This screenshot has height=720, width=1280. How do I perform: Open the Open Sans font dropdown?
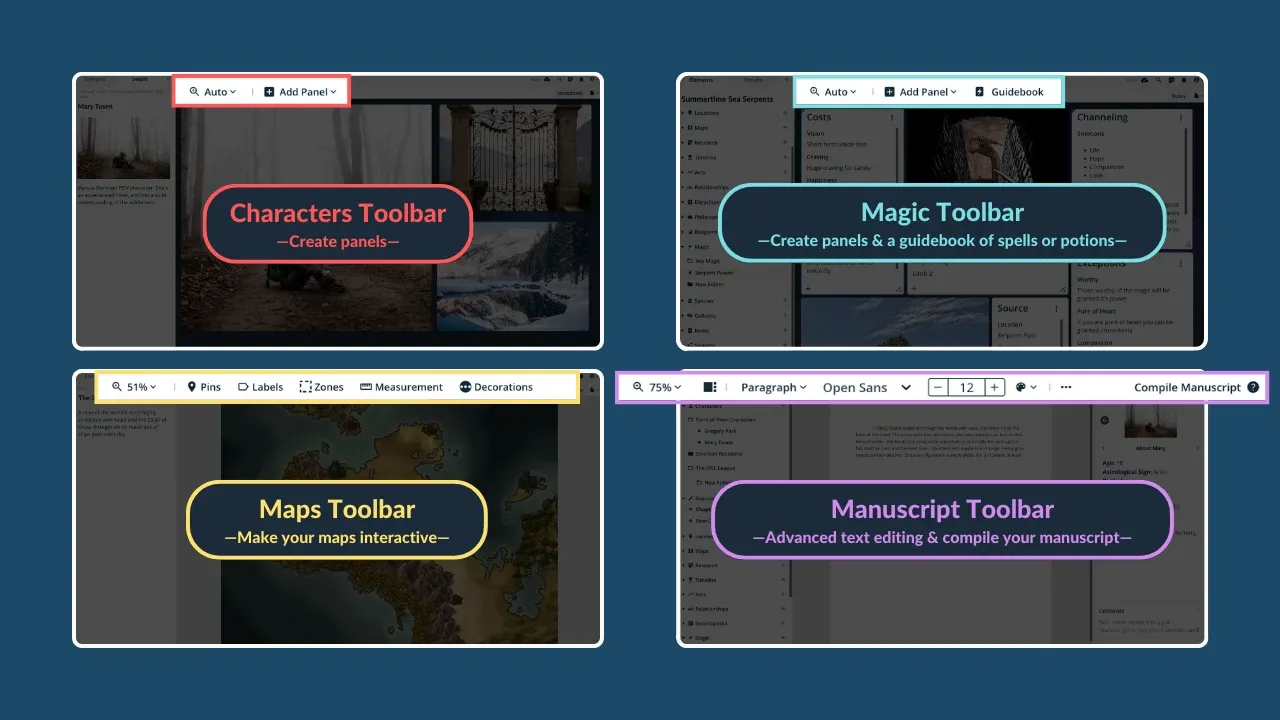pyautogui.click(x=866, y=387)
